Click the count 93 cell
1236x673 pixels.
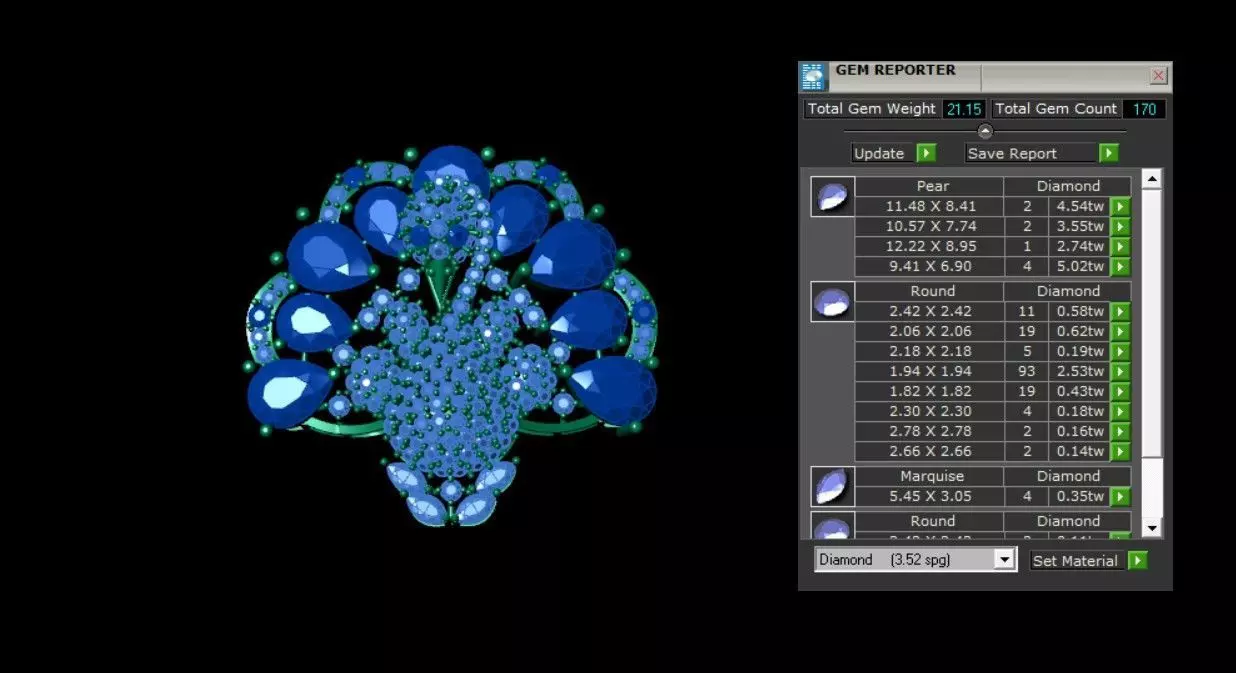1026,371
